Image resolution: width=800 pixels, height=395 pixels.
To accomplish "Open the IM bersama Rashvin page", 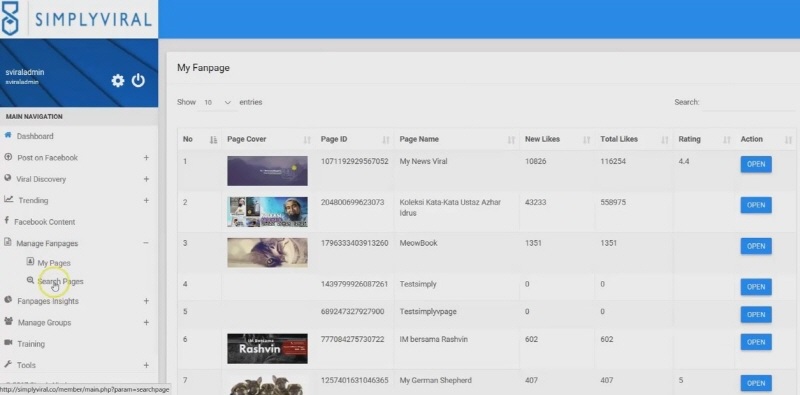I will coord(756,342).
